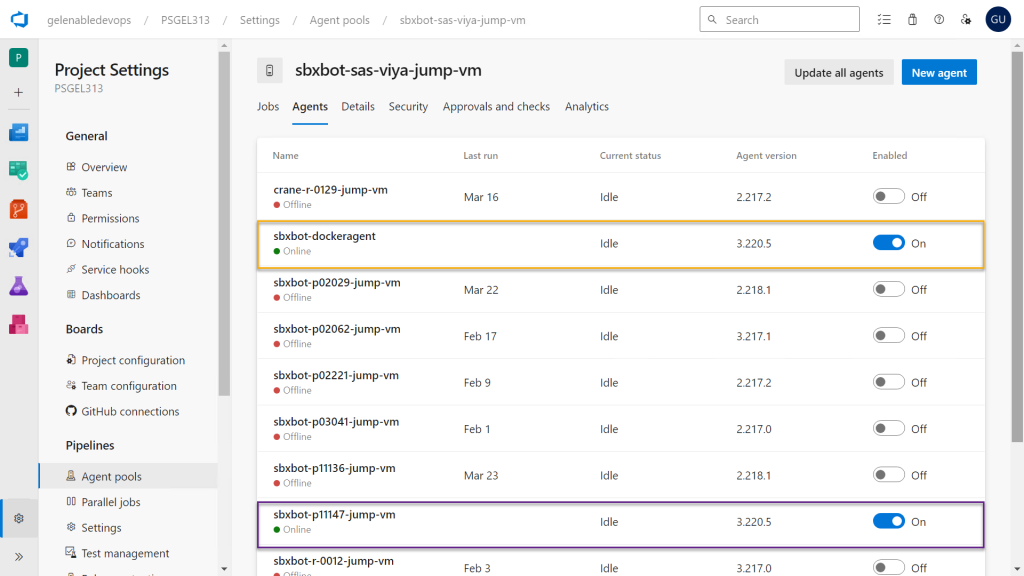Open Pipelines hub icon
The width and height of the screenshot is (1024, 576).
pos(19,247)
